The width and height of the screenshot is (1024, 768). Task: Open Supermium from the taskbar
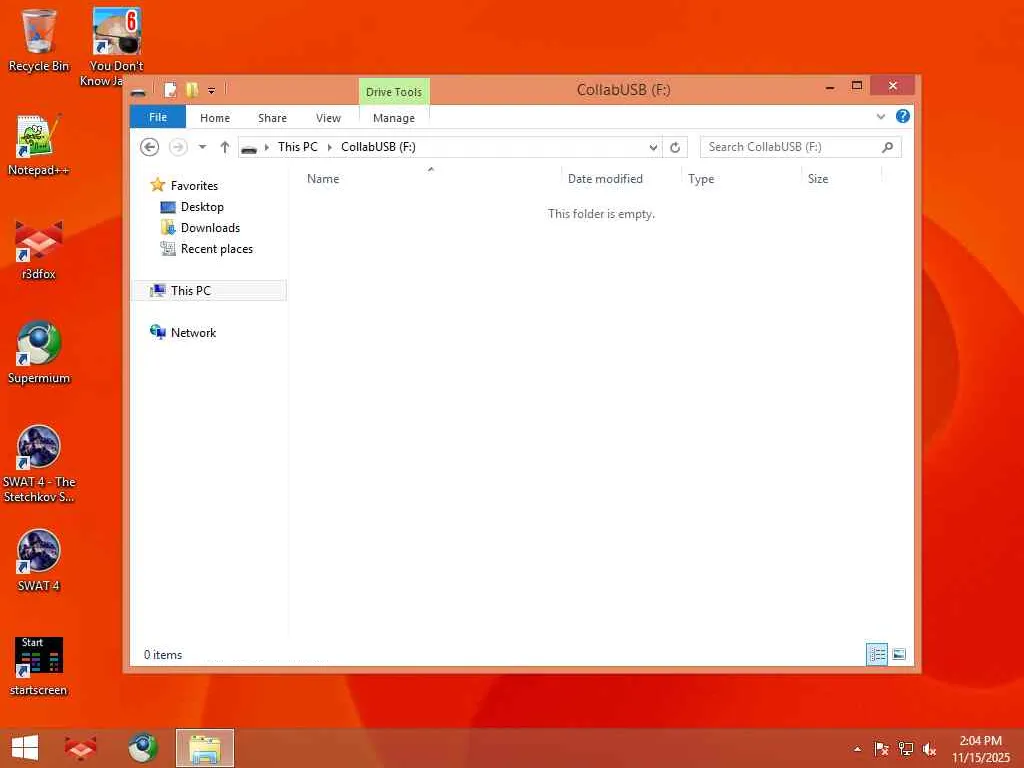142,748
